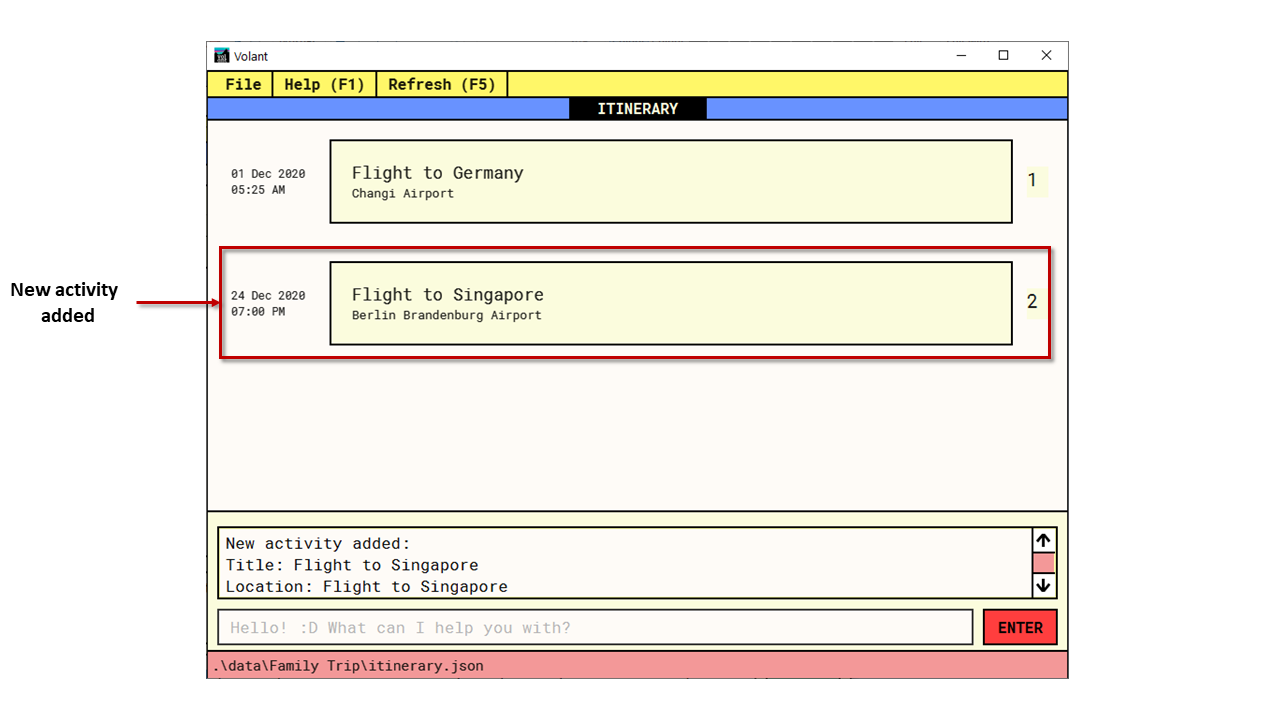Click the pink feedback scrollbar thumb
The height and width of the screenshot is (720, 1280).
[1043, 563]
